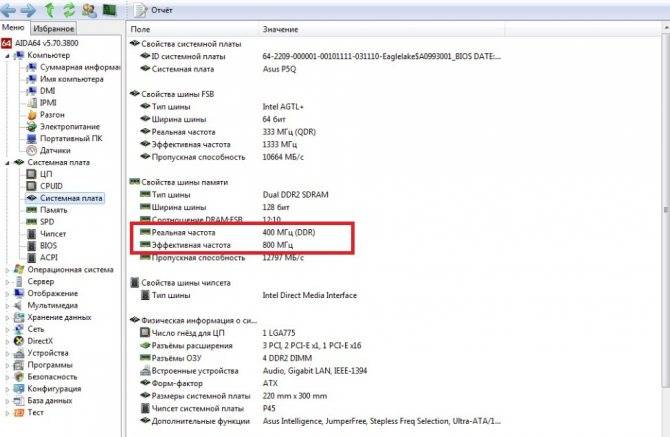
Task: Open the Отчёт report button
Action: point(153,10)
